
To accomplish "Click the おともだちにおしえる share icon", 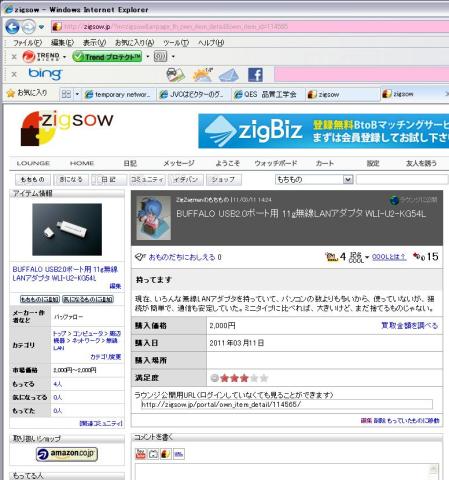I will click(140, 257).
